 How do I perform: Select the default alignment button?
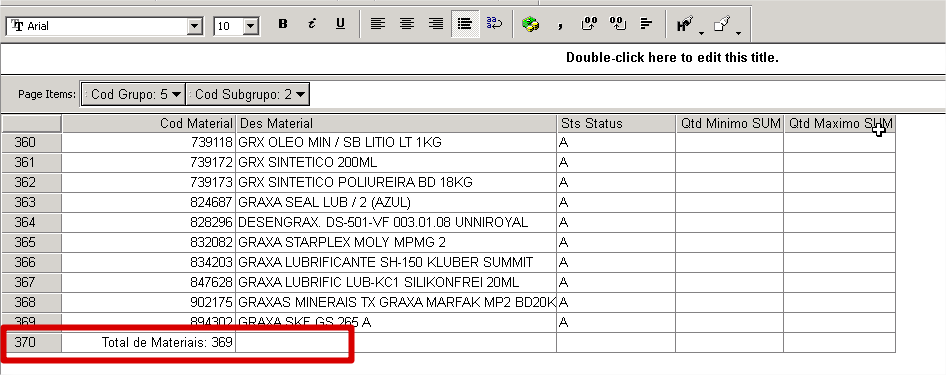click(465, 24)
